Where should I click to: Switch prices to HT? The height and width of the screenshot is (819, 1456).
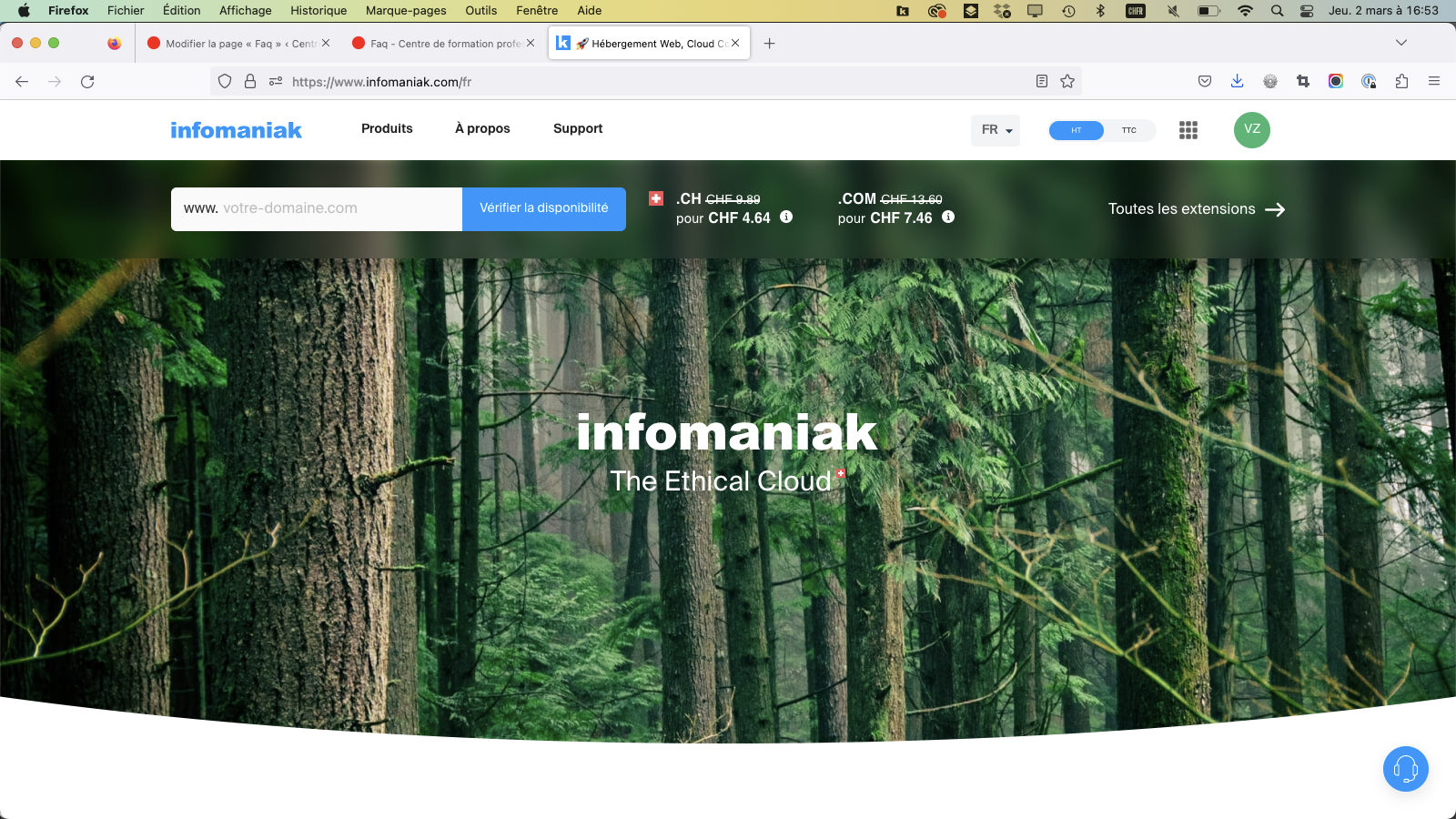point(1077,130)
